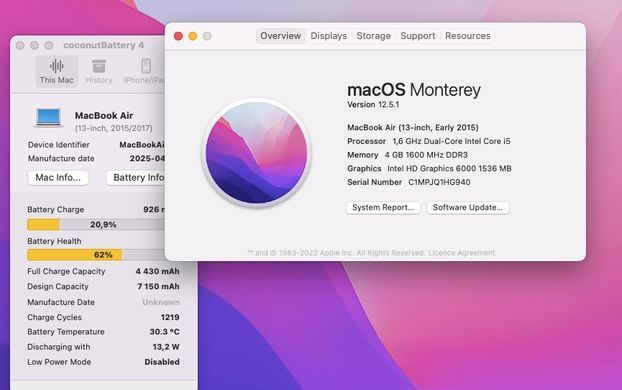
Task: Open the Storage tab
Action: 373,36
